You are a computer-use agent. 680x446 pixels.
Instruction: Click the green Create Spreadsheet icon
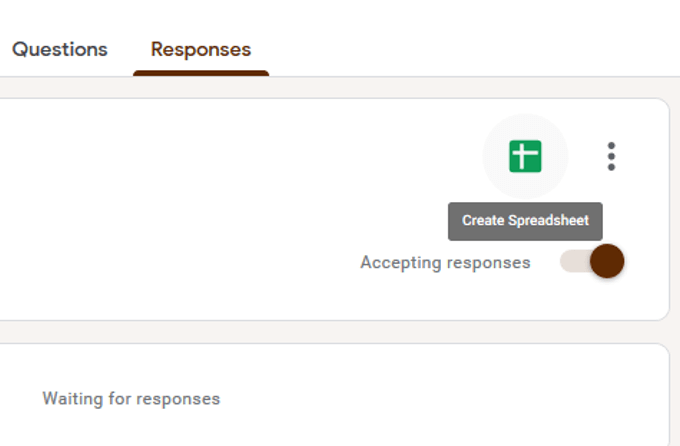tap(525, 156)
